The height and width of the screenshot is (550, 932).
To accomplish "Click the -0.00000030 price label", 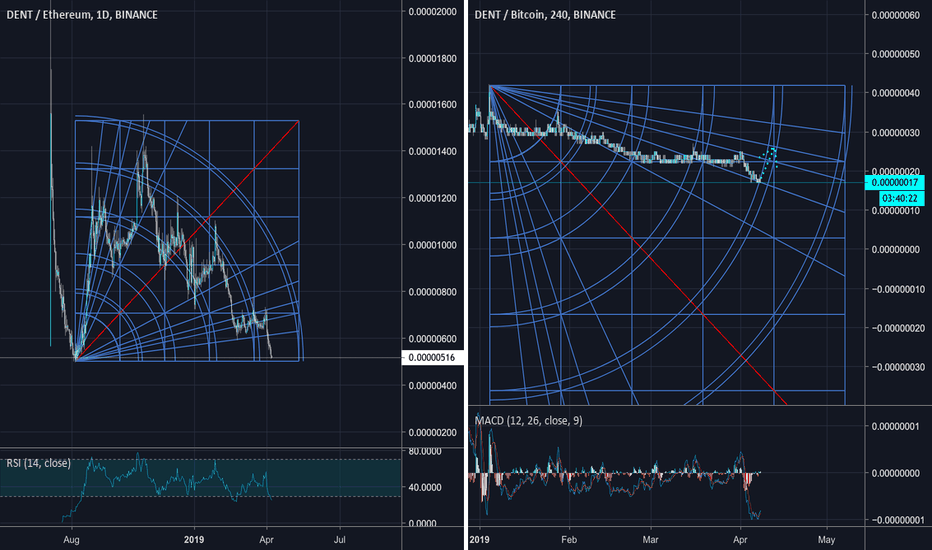I will click(898, 367).
